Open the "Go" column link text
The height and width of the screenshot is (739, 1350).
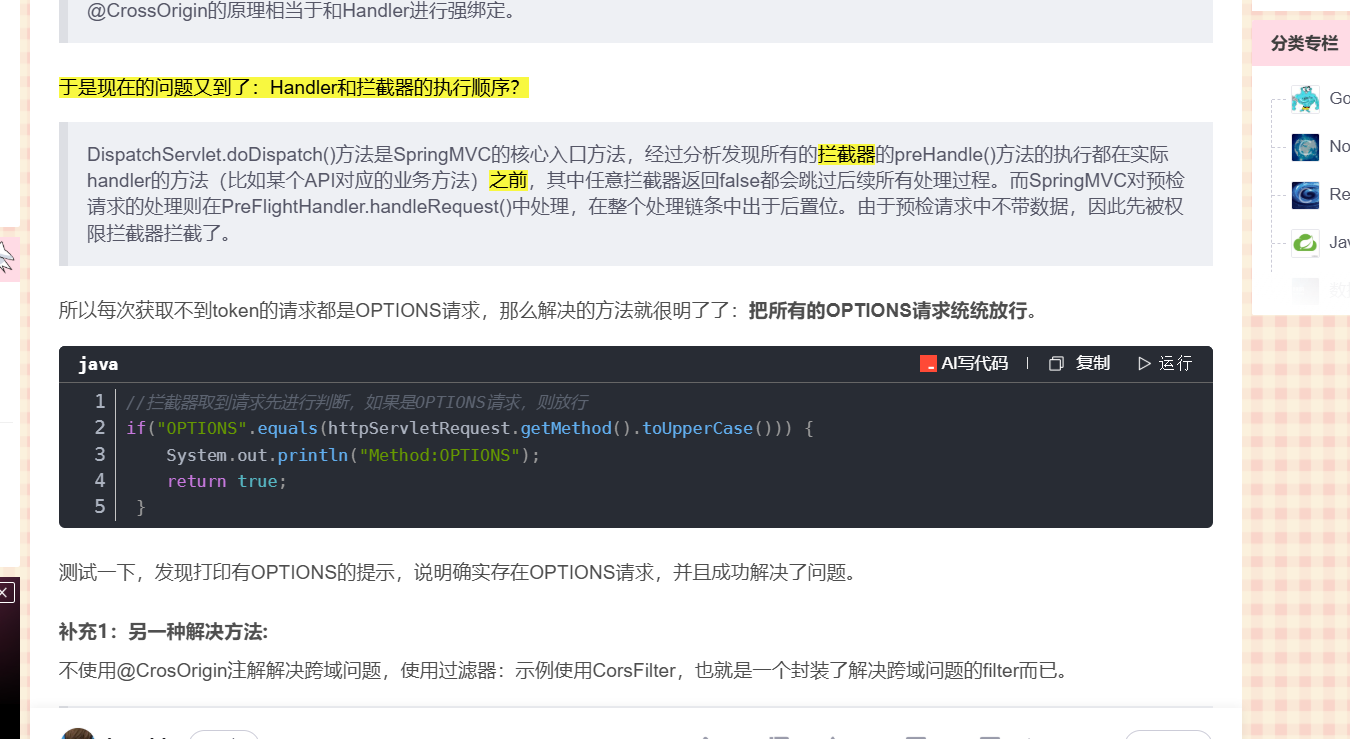click(1339, 98)
